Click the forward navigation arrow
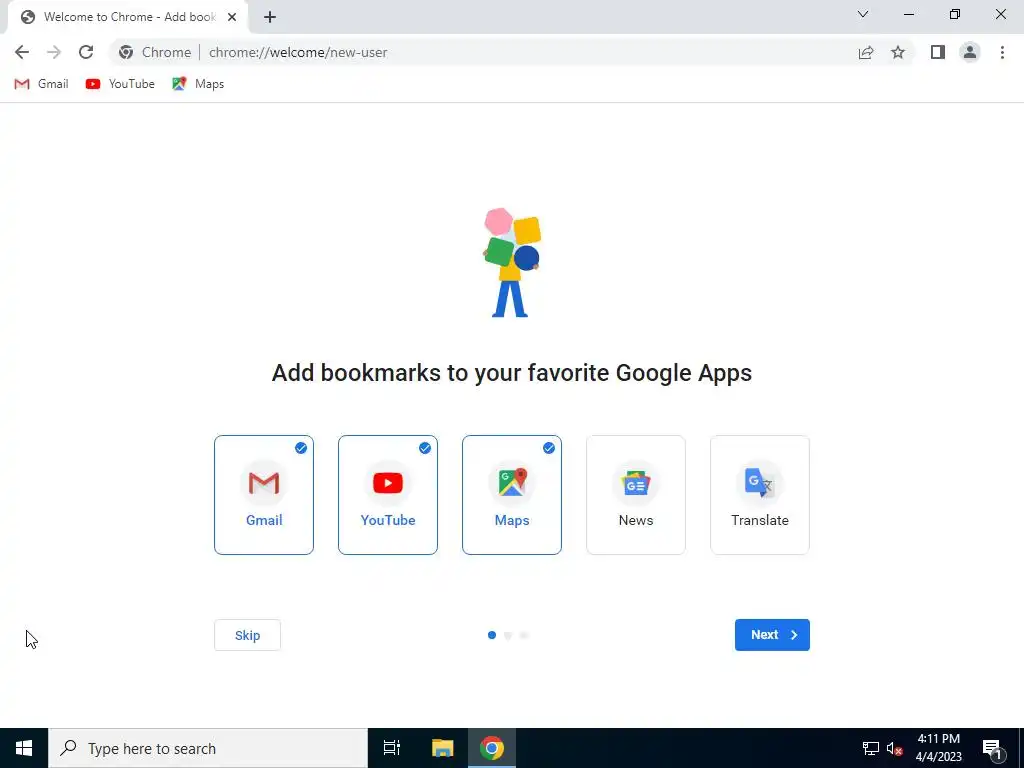Image resolution: width=1024 pixels, height=768 pixels. (54, 52)
